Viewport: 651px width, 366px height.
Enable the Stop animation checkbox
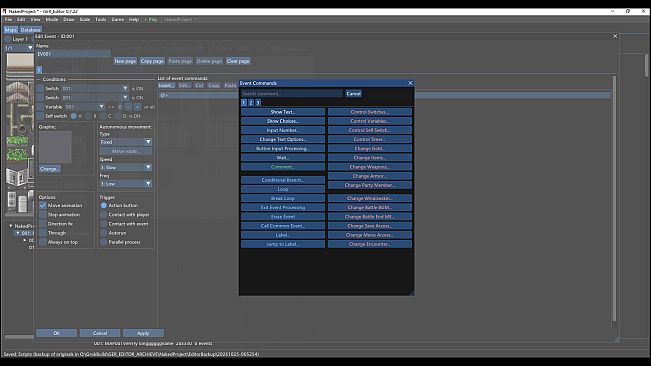coord(43,215)
